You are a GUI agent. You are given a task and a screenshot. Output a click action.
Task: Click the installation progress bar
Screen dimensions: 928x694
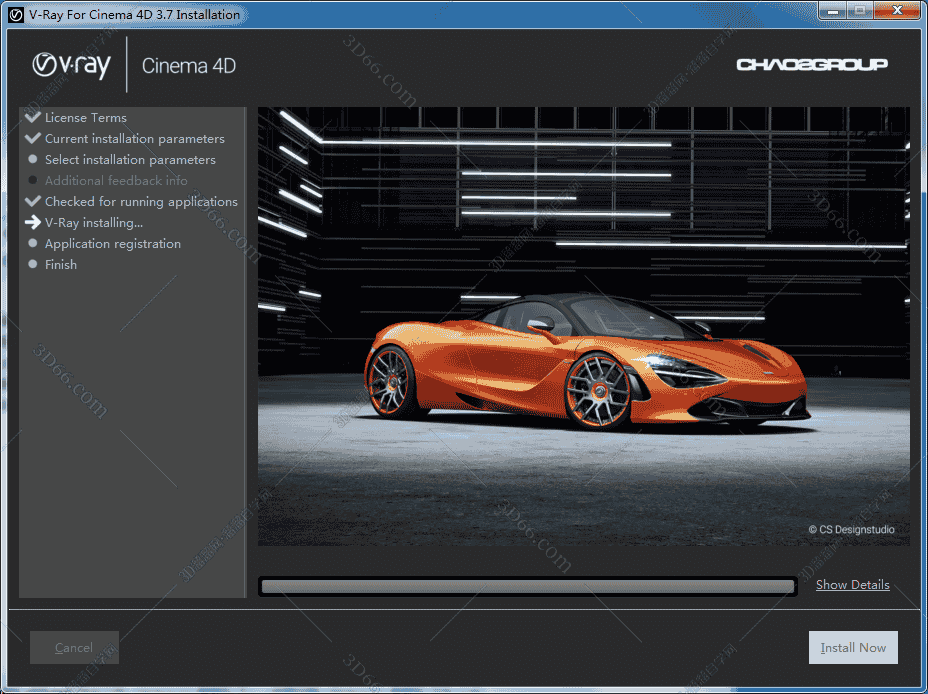pyautogui.click(x=527, y=586)
